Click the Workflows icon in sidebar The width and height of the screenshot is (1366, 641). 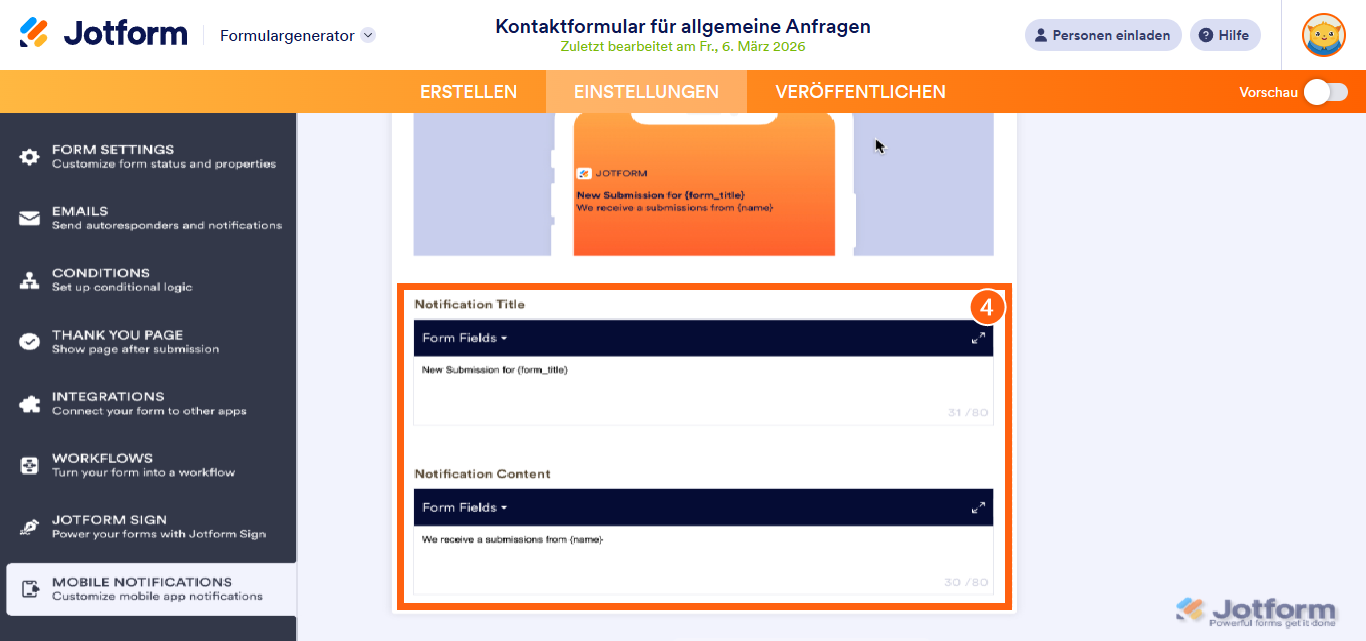30,464
